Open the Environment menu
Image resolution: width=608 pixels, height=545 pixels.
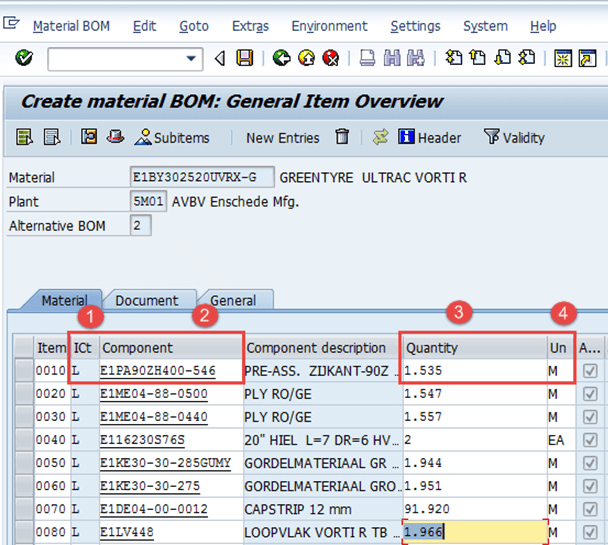(329, 26)
